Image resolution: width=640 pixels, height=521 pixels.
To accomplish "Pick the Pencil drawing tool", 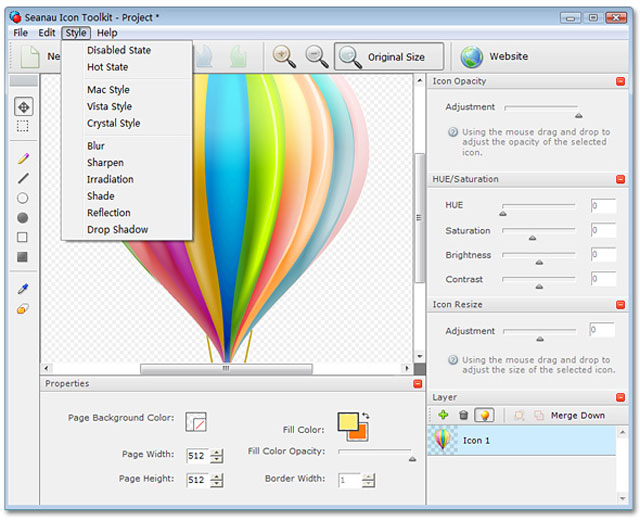I will 23,159.
